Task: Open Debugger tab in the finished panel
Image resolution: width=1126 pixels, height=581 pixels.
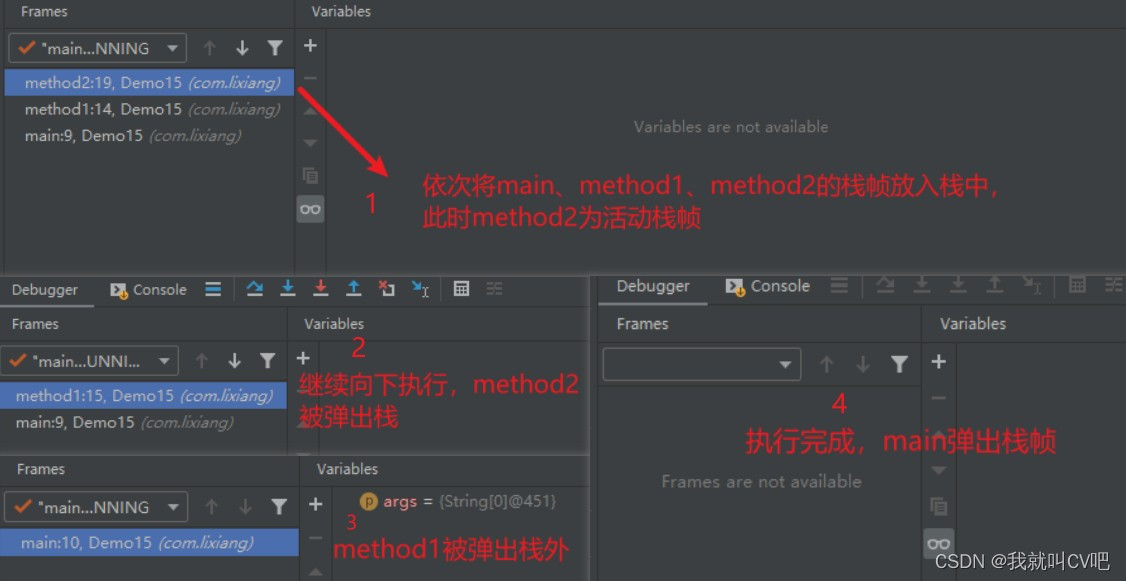Action: pyautogui.click(x=653, y=286)
